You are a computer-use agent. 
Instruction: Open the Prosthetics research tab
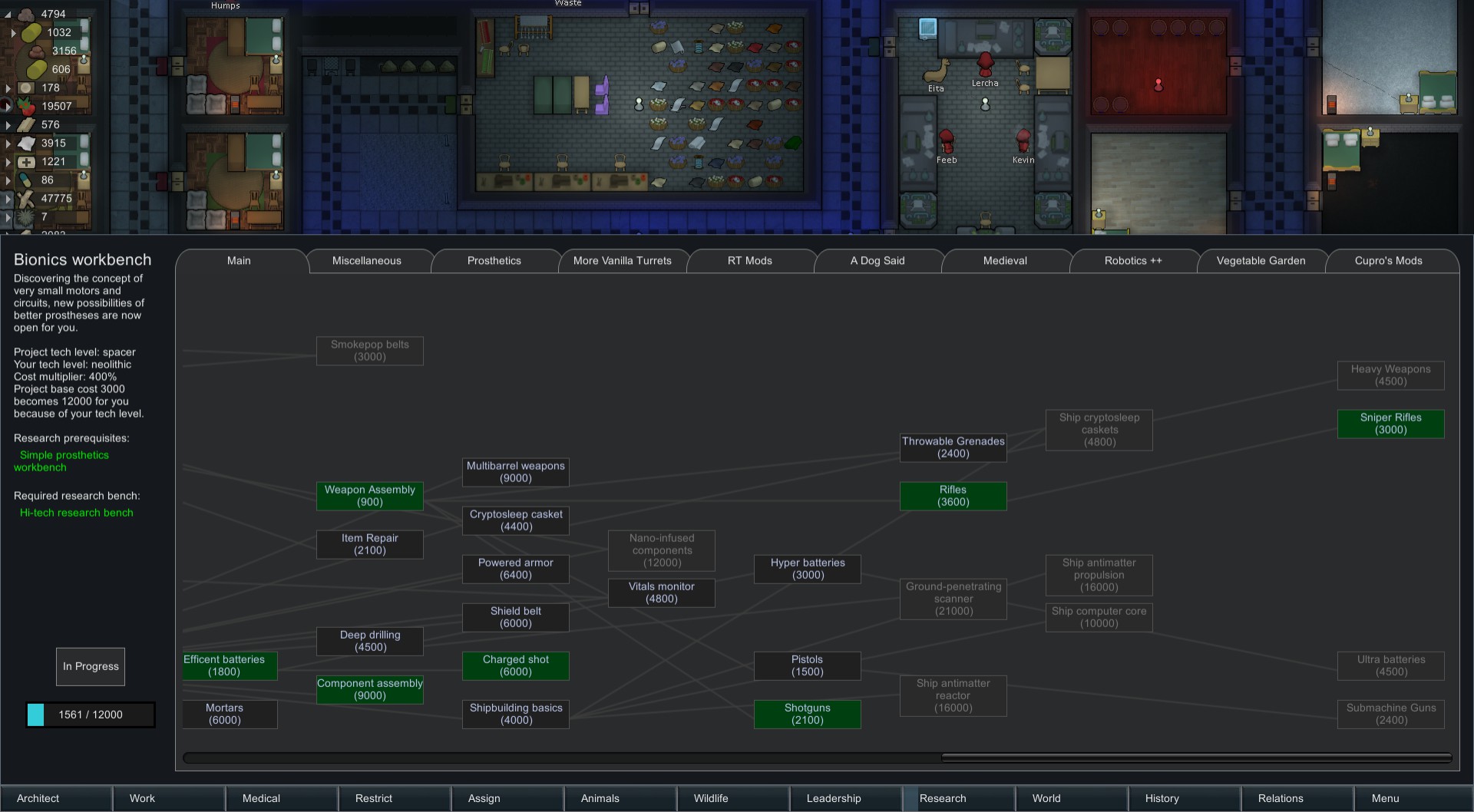(x=494, y=261)
